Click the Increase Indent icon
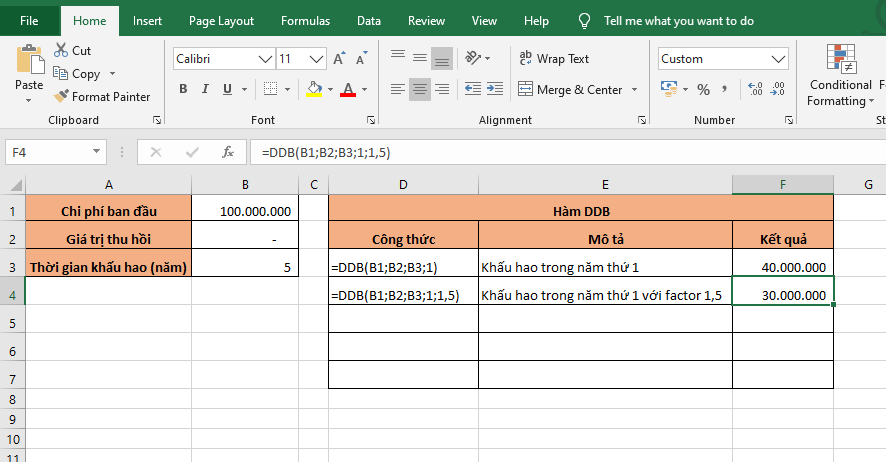The image size is (886, 462). (x=493, y=90)
